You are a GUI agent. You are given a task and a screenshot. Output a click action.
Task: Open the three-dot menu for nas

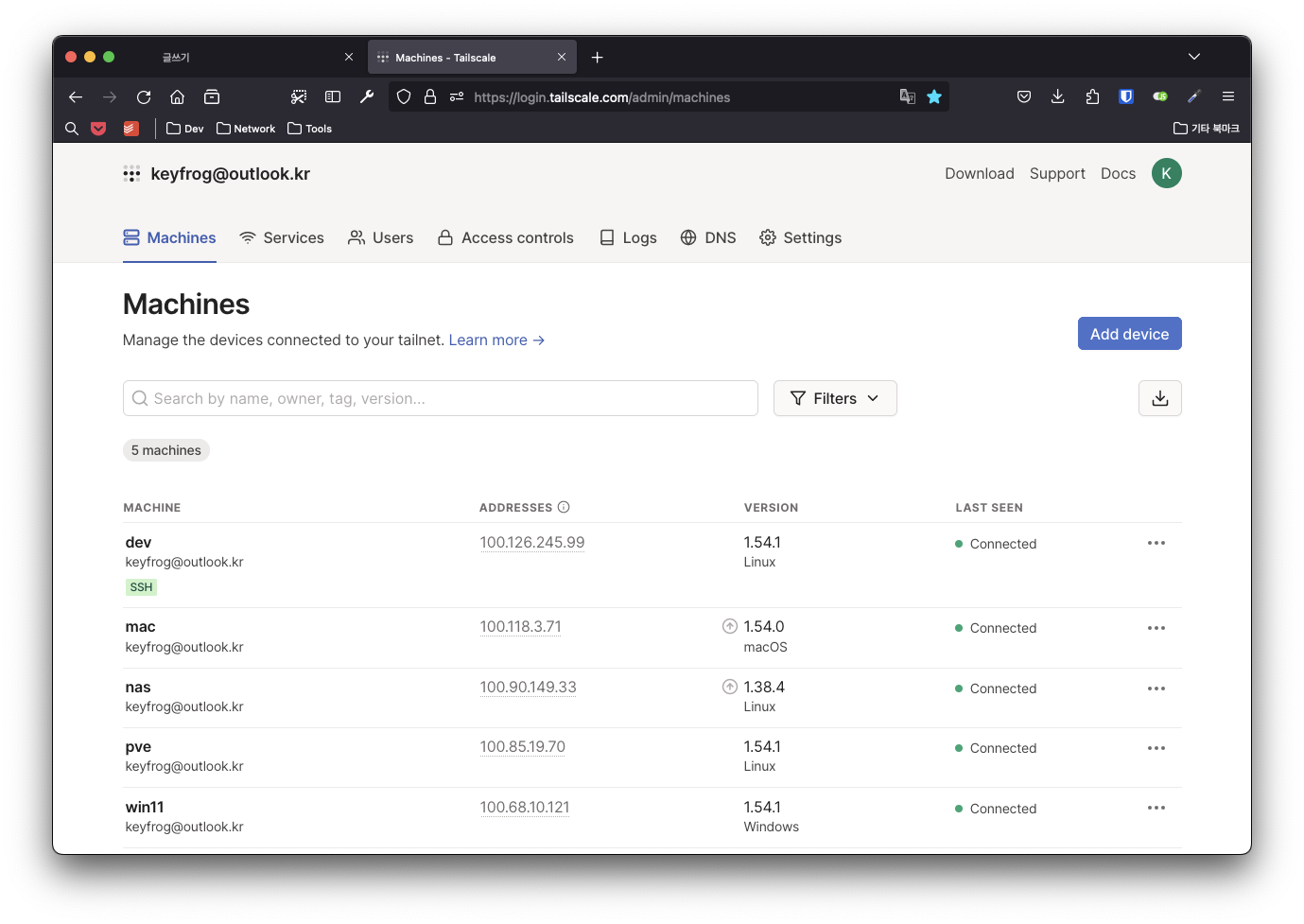1156,689
